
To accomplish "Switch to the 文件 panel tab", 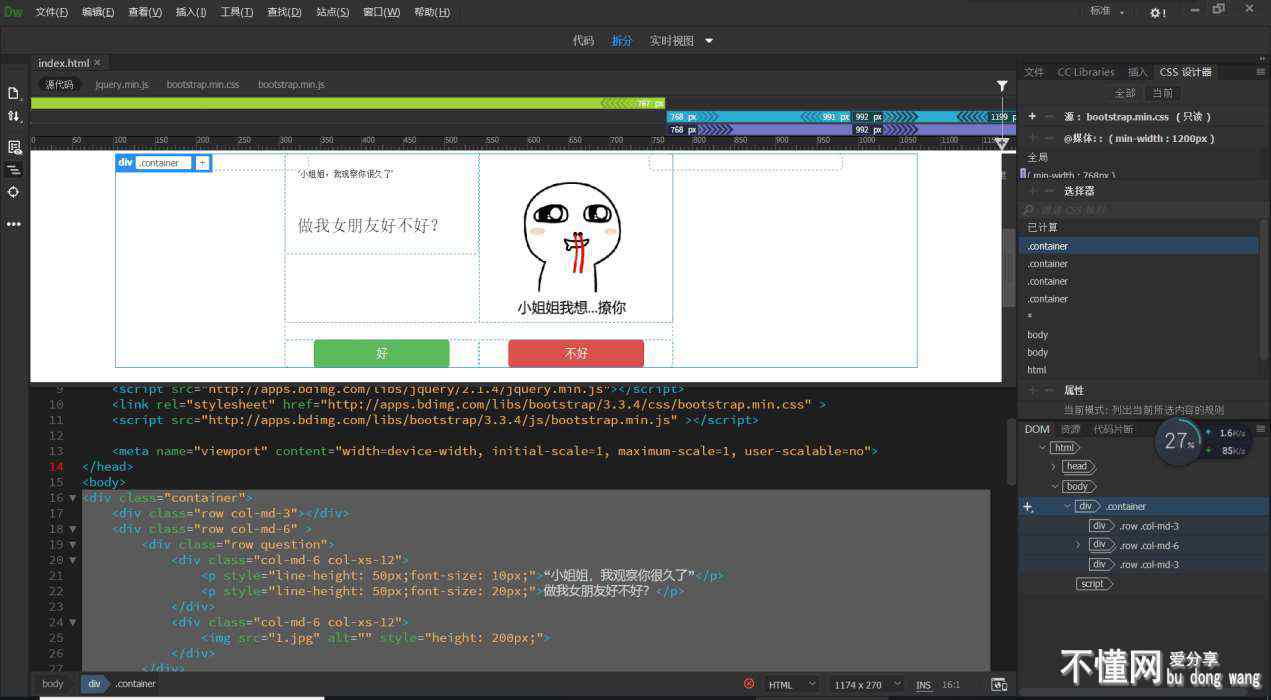I will coord(1034,72).
